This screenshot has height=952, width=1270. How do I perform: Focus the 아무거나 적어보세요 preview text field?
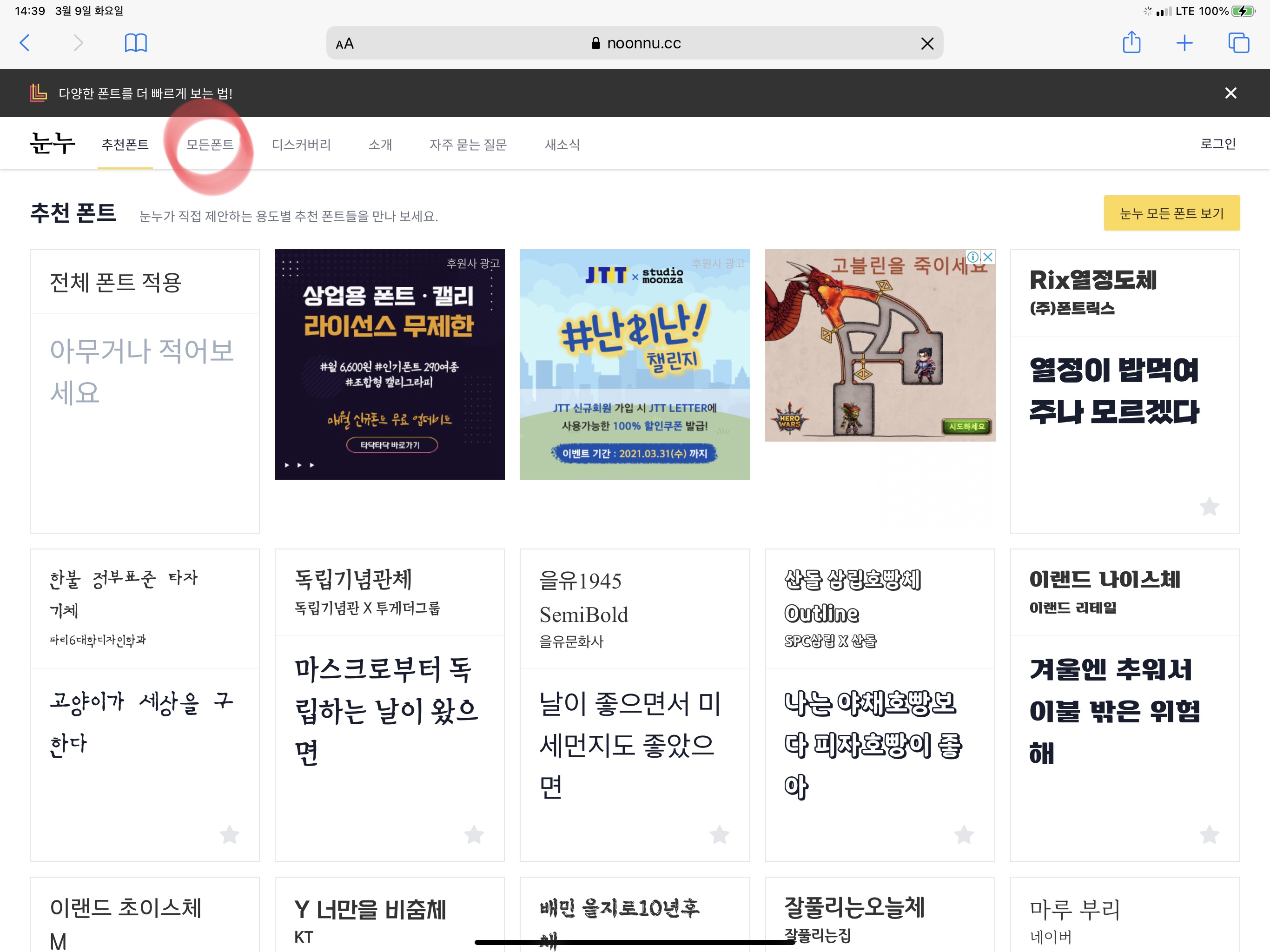[x=145, y=371]
